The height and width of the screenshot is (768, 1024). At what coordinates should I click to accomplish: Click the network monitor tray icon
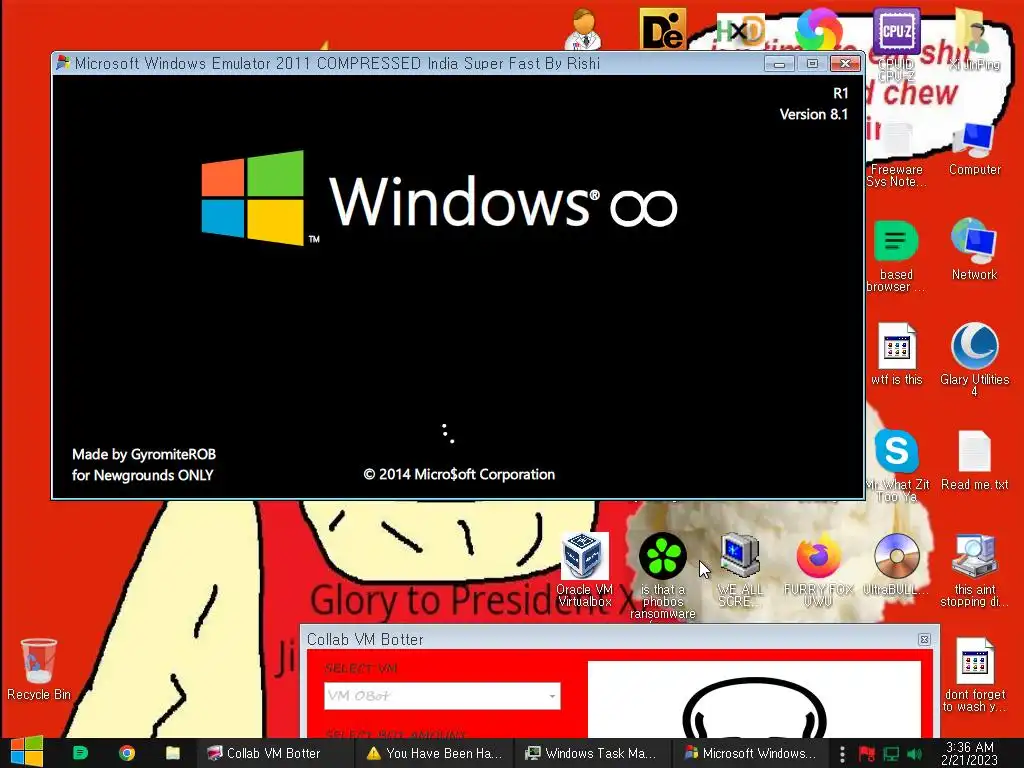[891, 754]
